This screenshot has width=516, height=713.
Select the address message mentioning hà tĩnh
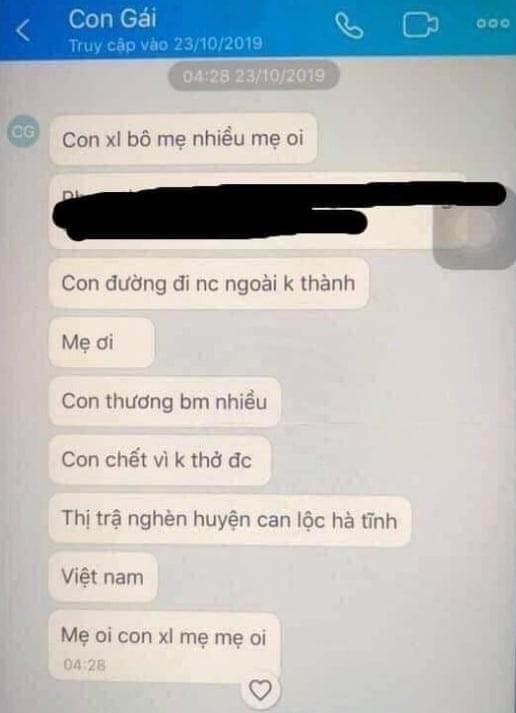230,519
